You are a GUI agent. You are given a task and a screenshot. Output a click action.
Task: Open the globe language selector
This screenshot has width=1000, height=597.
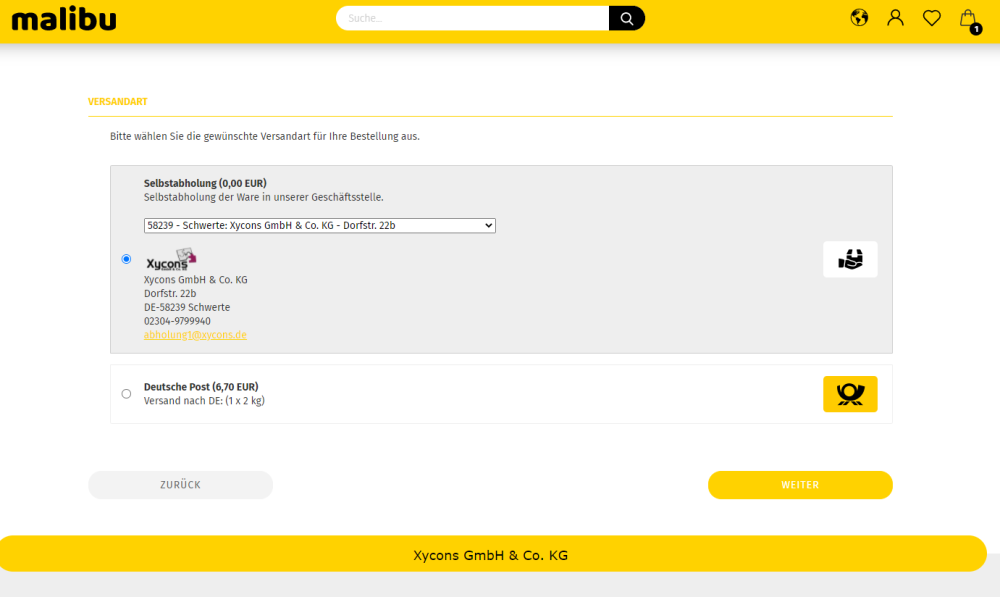point(859,18)
